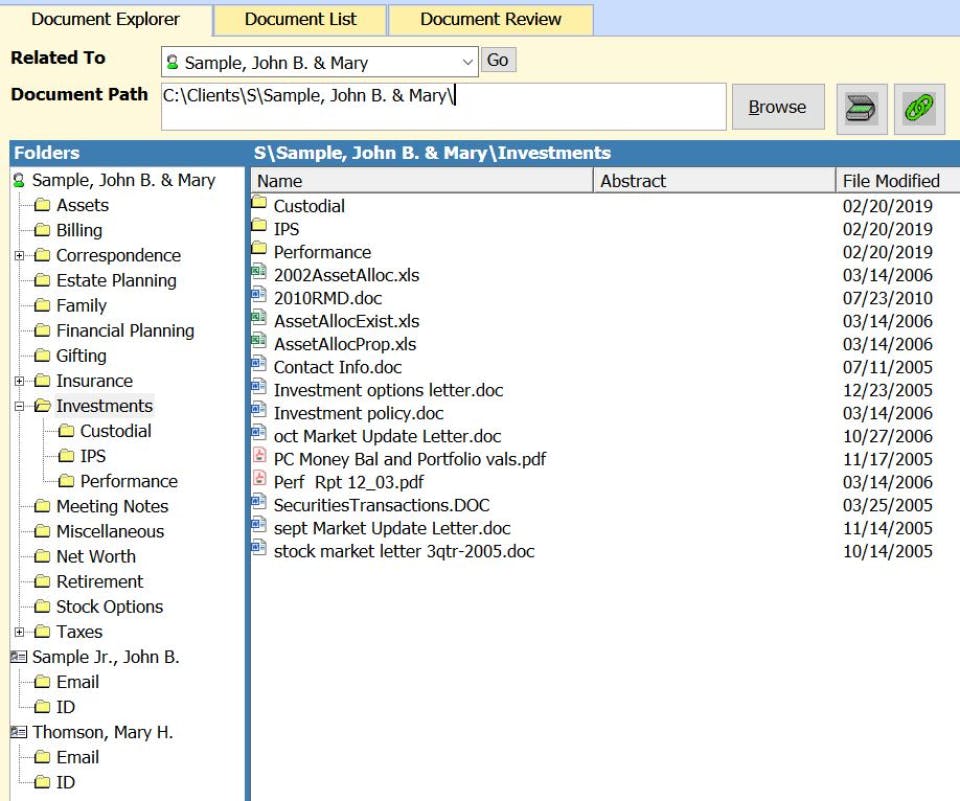The height and width of the screenshot is (801, 960).
Task: Select IPS subfolder in tree
Action: [93, 456]
